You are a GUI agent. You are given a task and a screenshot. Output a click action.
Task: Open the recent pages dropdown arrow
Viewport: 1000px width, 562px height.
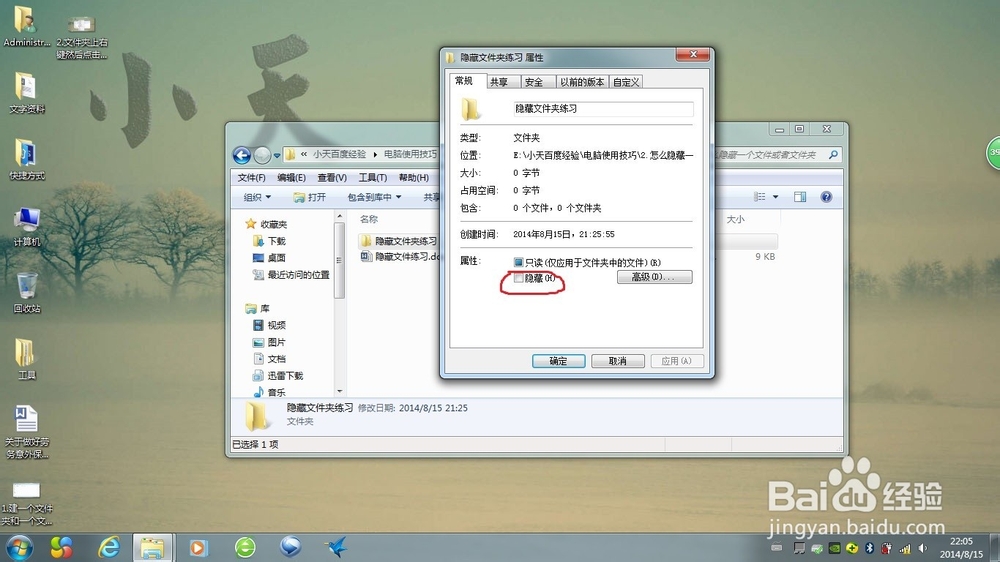point(277,155)
